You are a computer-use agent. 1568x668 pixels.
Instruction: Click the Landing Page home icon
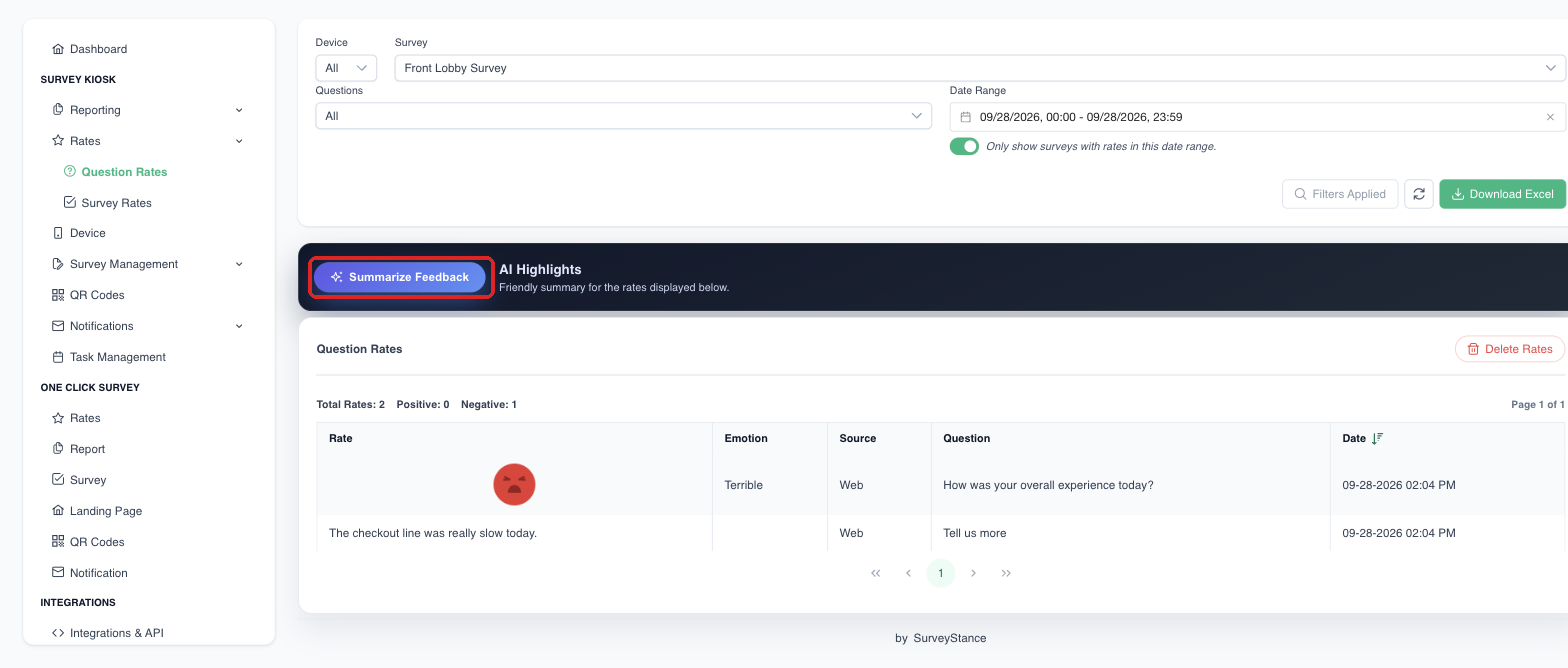(58, 511)
